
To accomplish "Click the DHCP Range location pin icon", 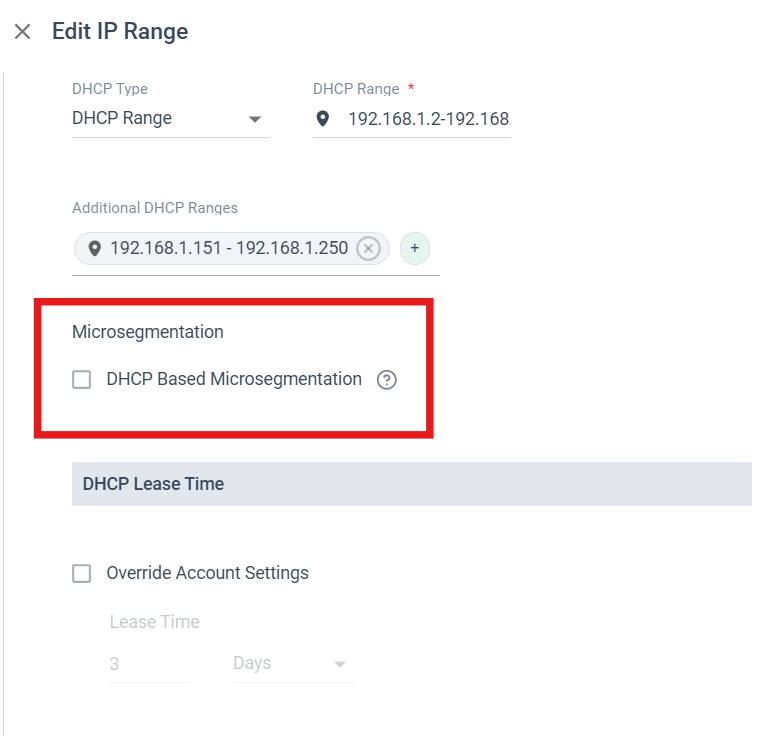I will [322, 119].
